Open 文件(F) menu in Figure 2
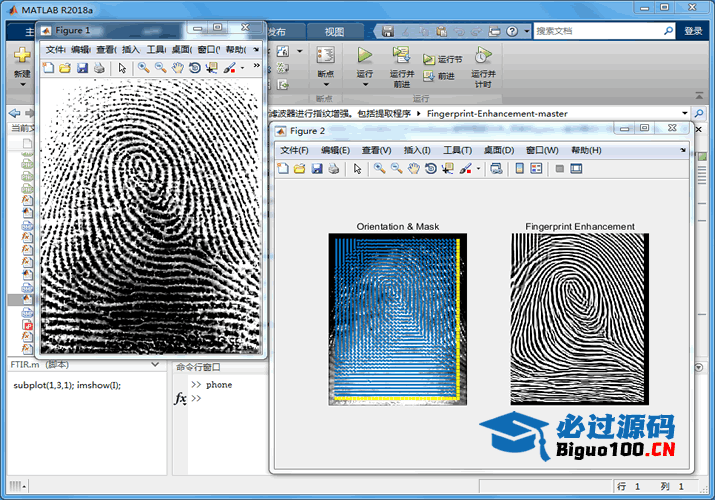This screenshot has height=500, width=715. tap(294, 150)
